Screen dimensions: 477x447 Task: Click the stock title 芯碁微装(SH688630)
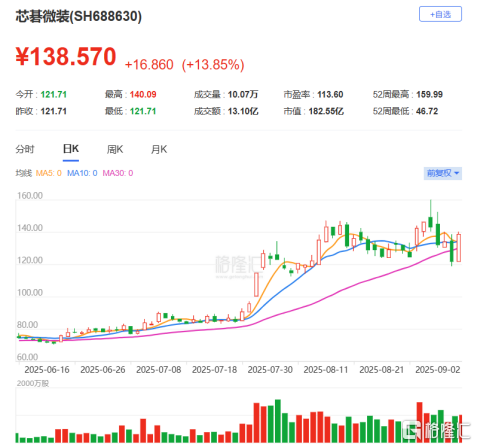tap(79, 16)
